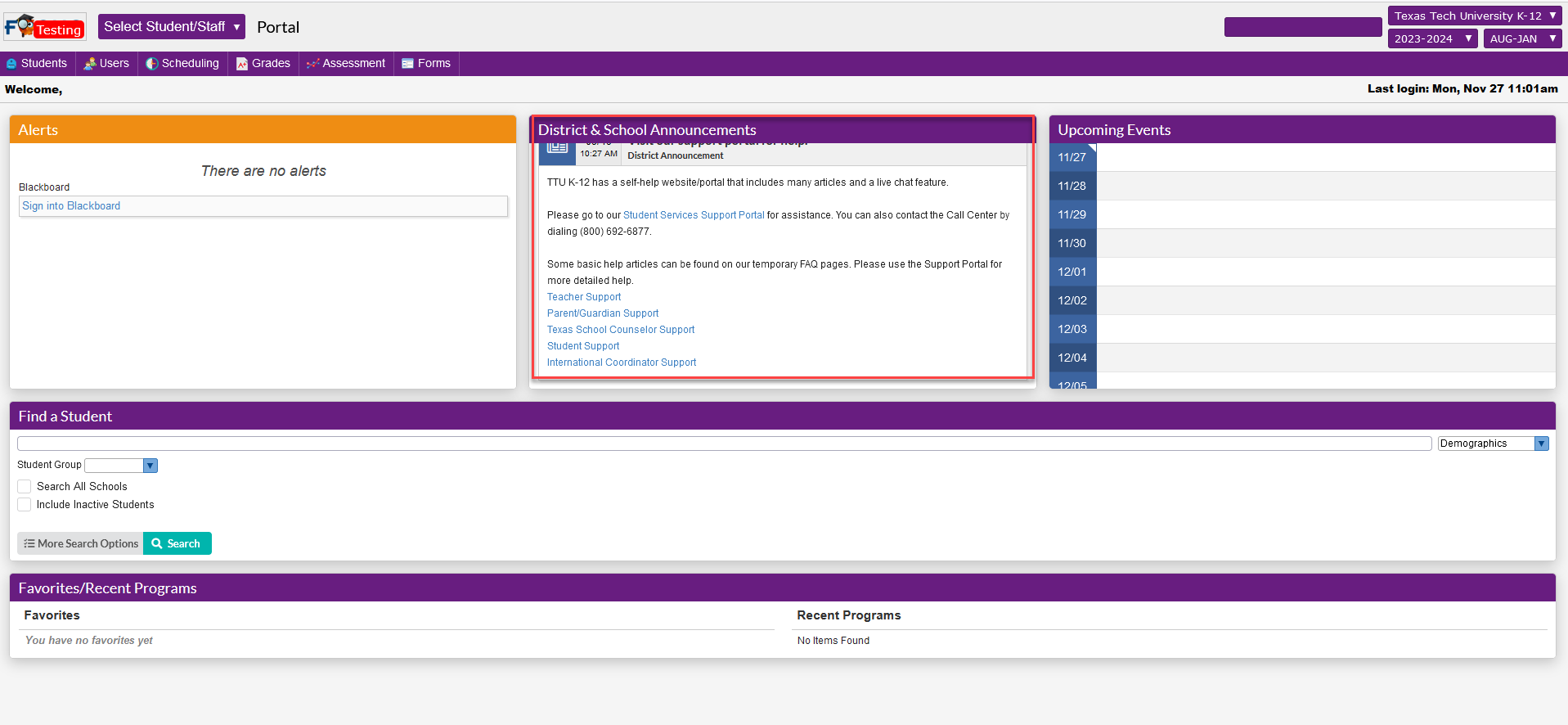
Task: Open the Student Group dropdown
Action: coord(121,466)
